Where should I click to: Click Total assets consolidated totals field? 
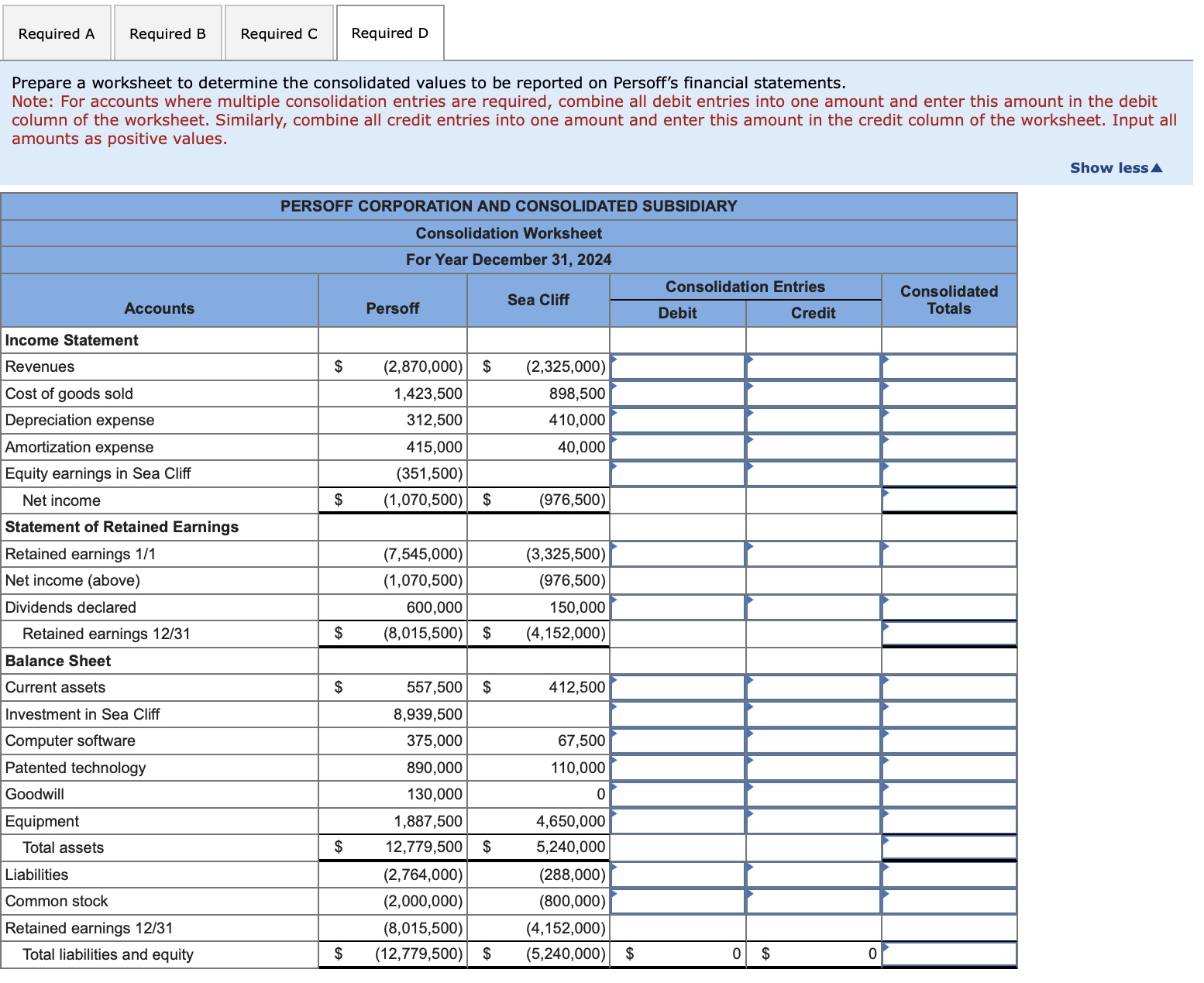pos(949,847)
